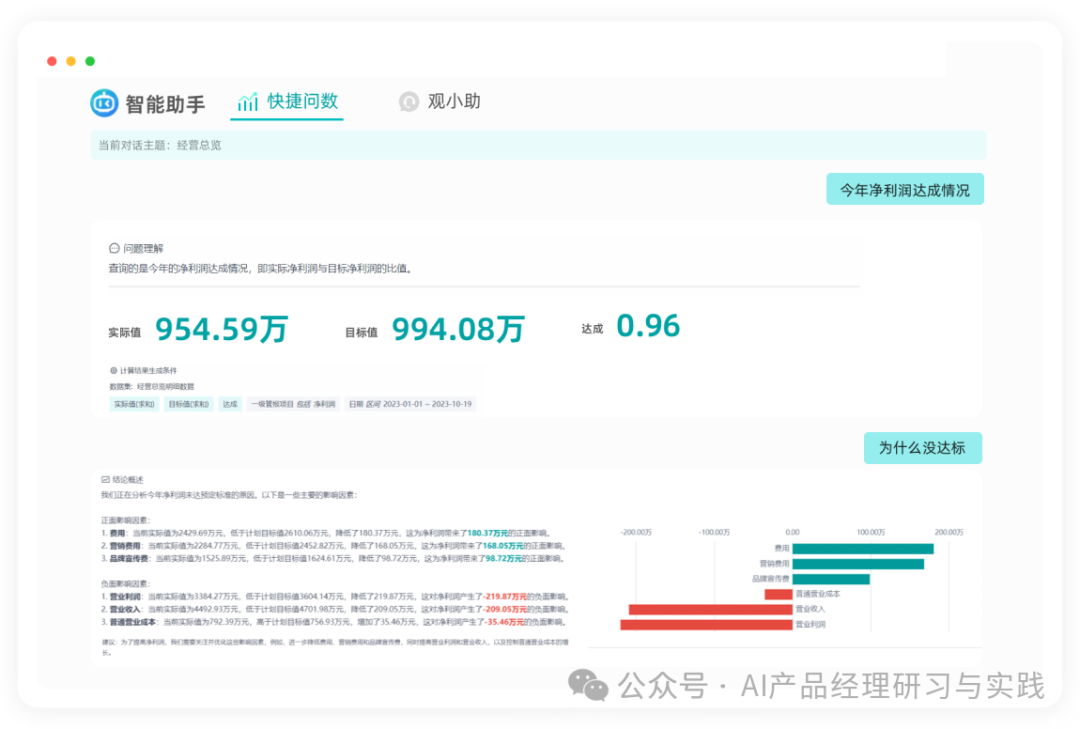Click the red 营业利润 bar in chart
The width and height of the screenshot is (1080, 729).
(706, 625)
